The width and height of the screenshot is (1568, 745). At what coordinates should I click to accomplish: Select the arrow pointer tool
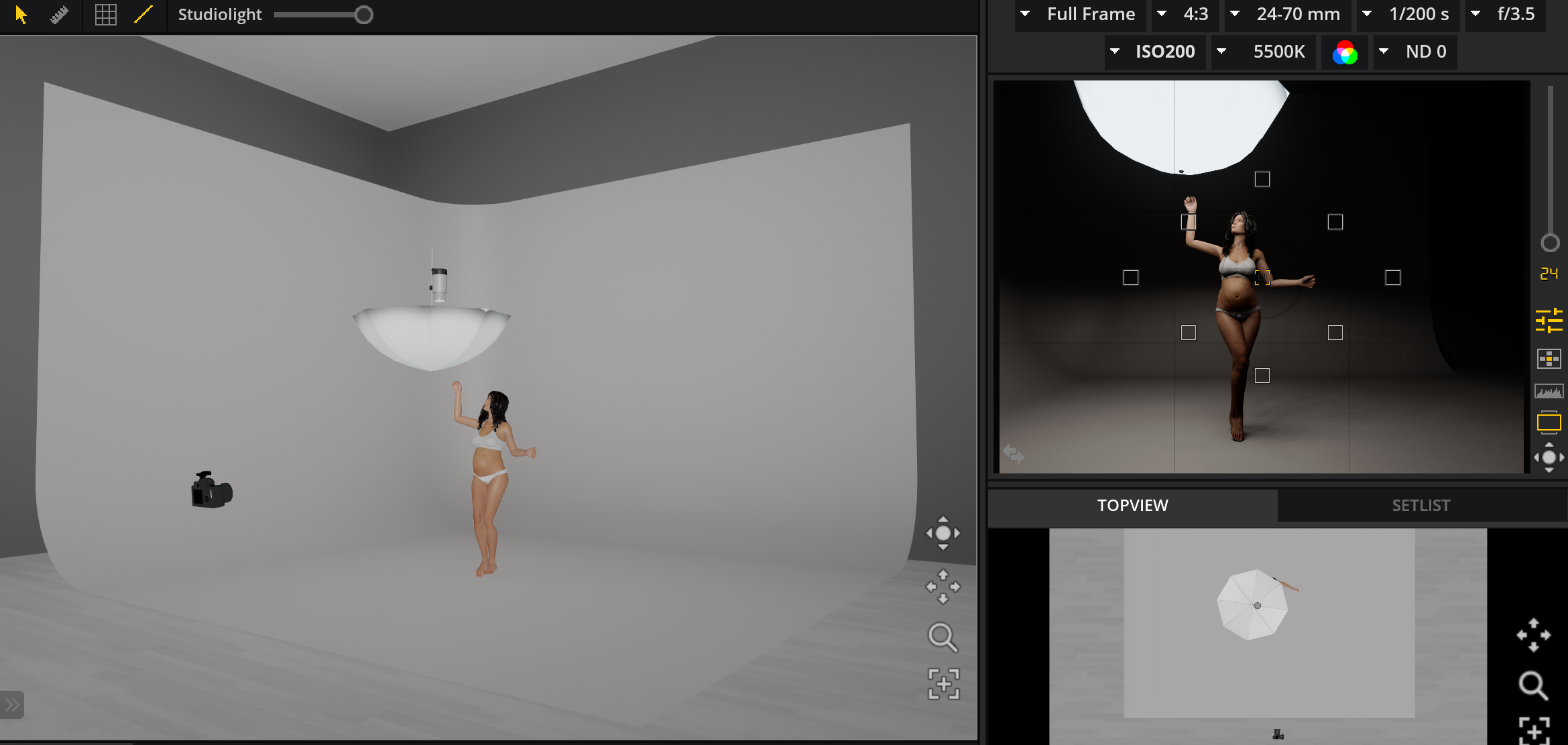[21, 15]
